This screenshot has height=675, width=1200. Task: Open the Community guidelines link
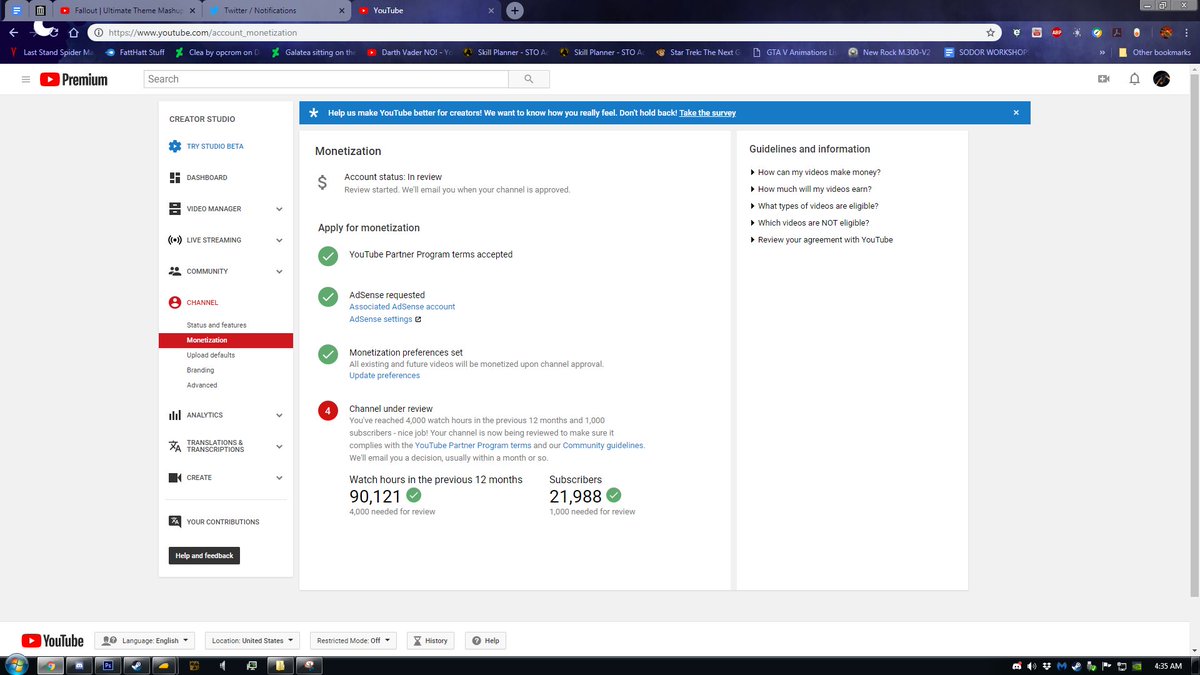coord(603,445)
